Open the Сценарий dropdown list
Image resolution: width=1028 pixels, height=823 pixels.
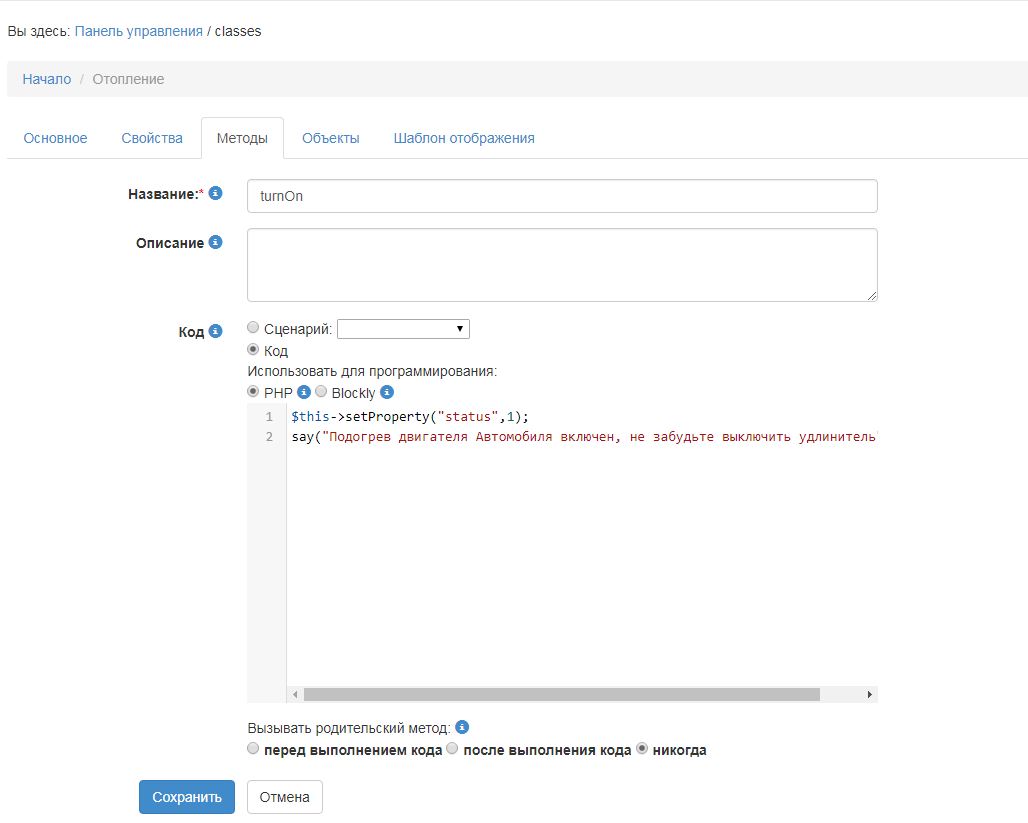pyautogui.click(x=403, y=329)
